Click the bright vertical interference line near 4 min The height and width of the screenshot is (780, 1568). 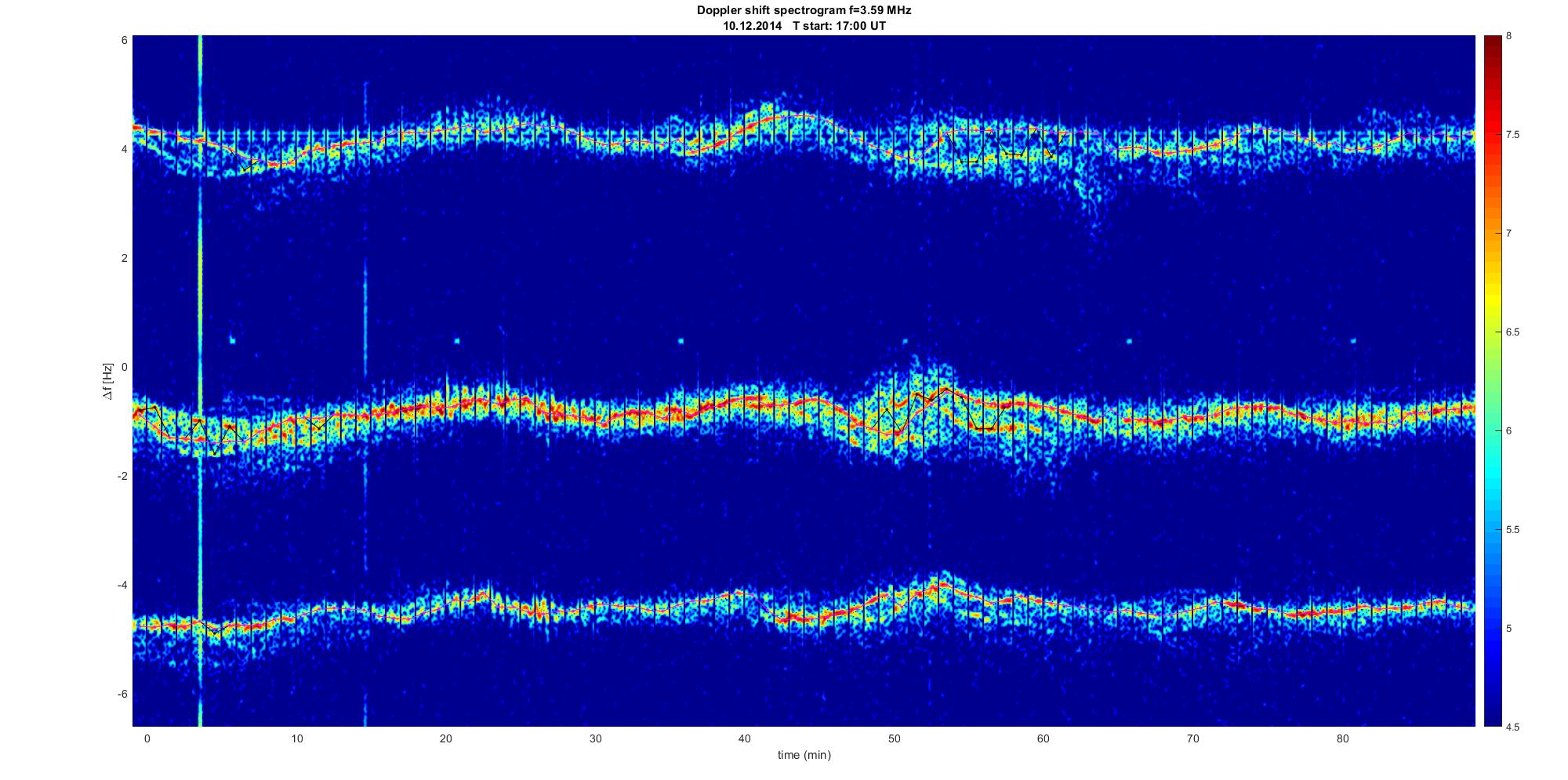[x=201, y=381]
